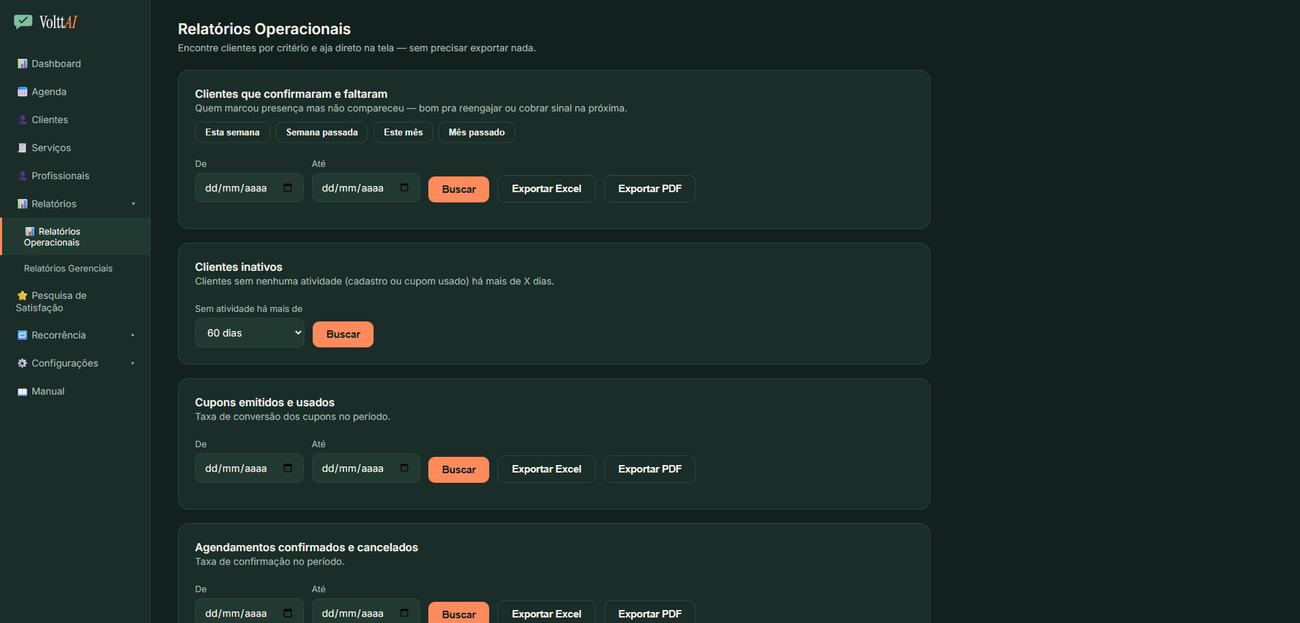Open the Manual book icon
Image resolution: width=1300 pixels, height=623 pixels.
click(22, 392)
